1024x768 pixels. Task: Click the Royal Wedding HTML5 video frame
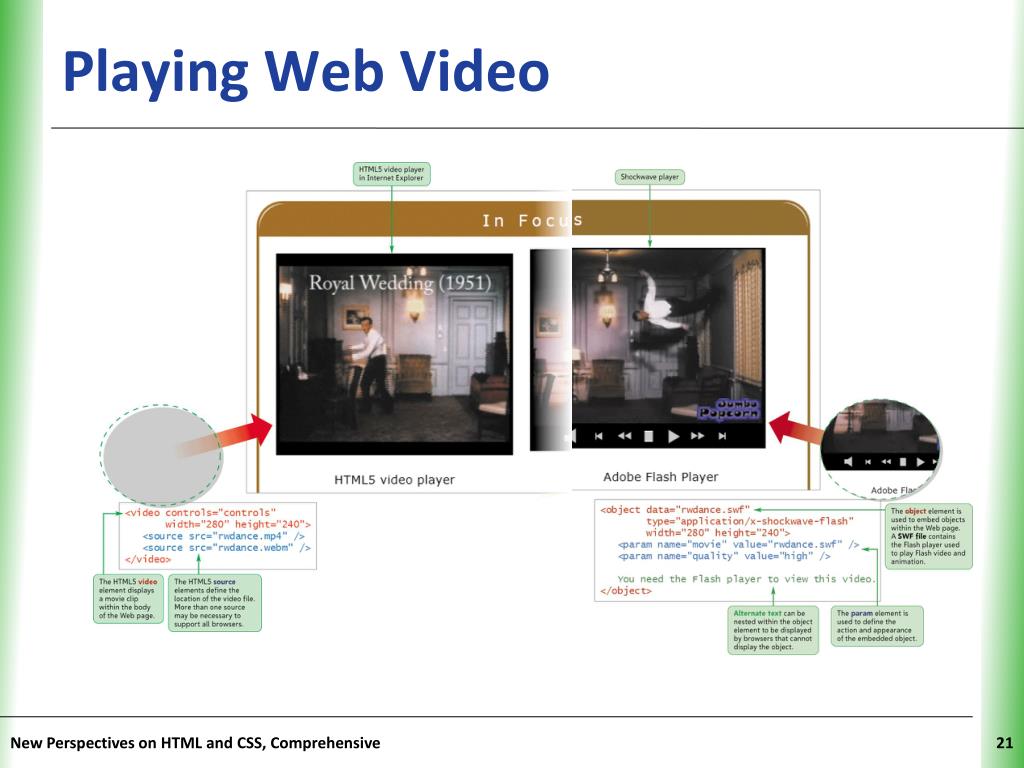[394, 354]
